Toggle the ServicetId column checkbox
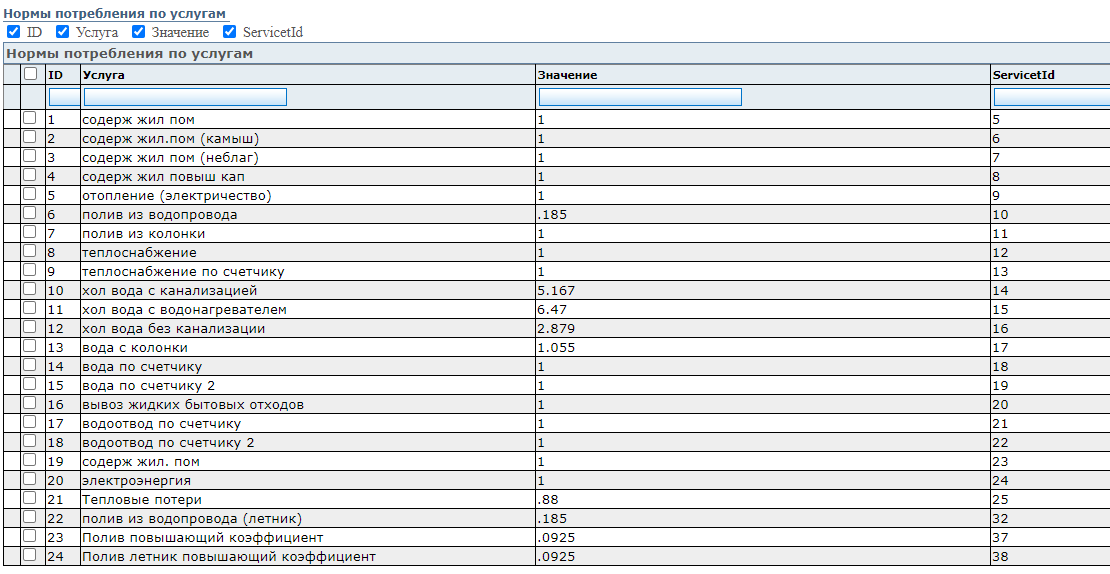 pyautogui.click(x=229, y=31)
